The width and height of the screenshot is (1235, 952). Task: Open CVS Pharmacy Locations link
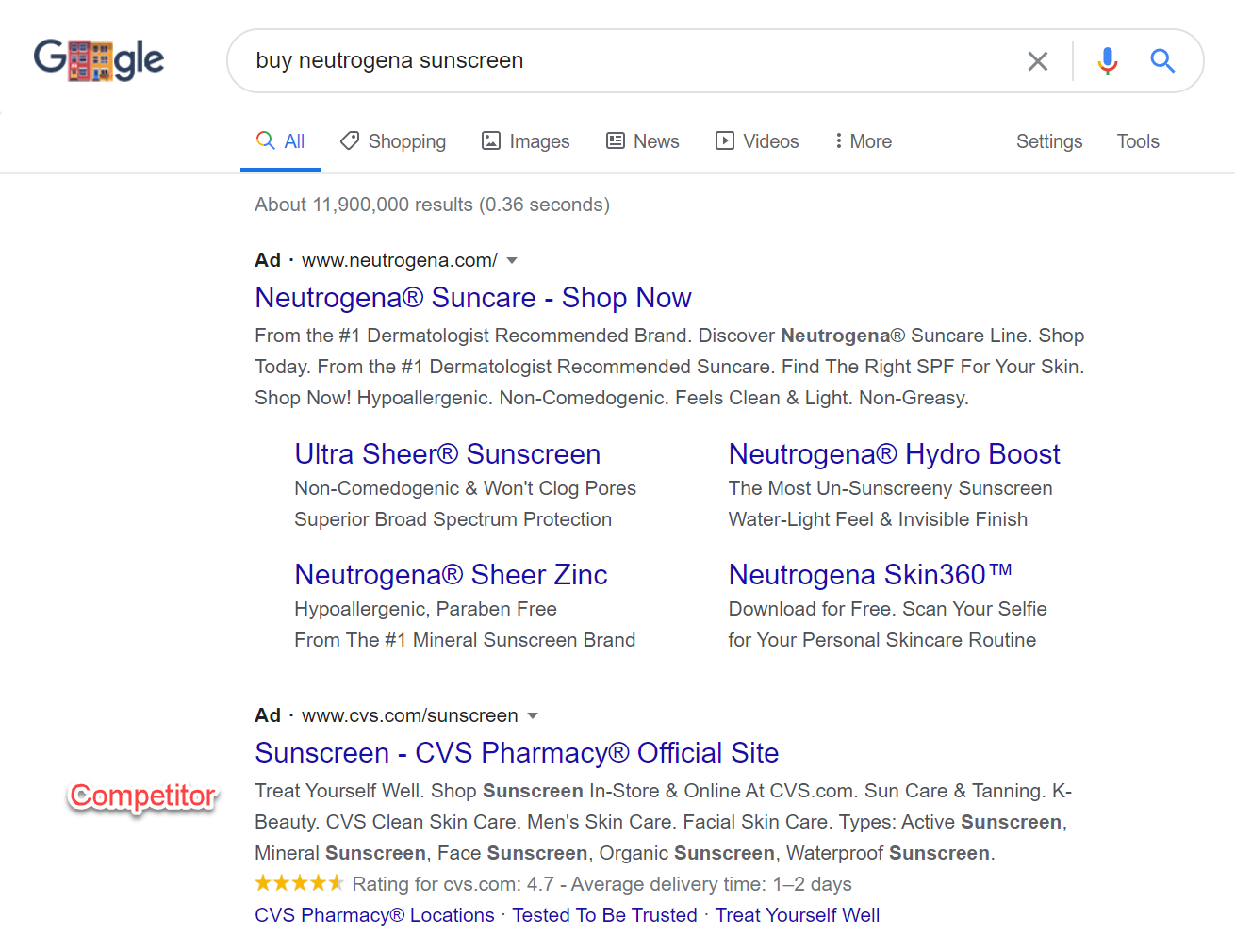tap(374, 915)
